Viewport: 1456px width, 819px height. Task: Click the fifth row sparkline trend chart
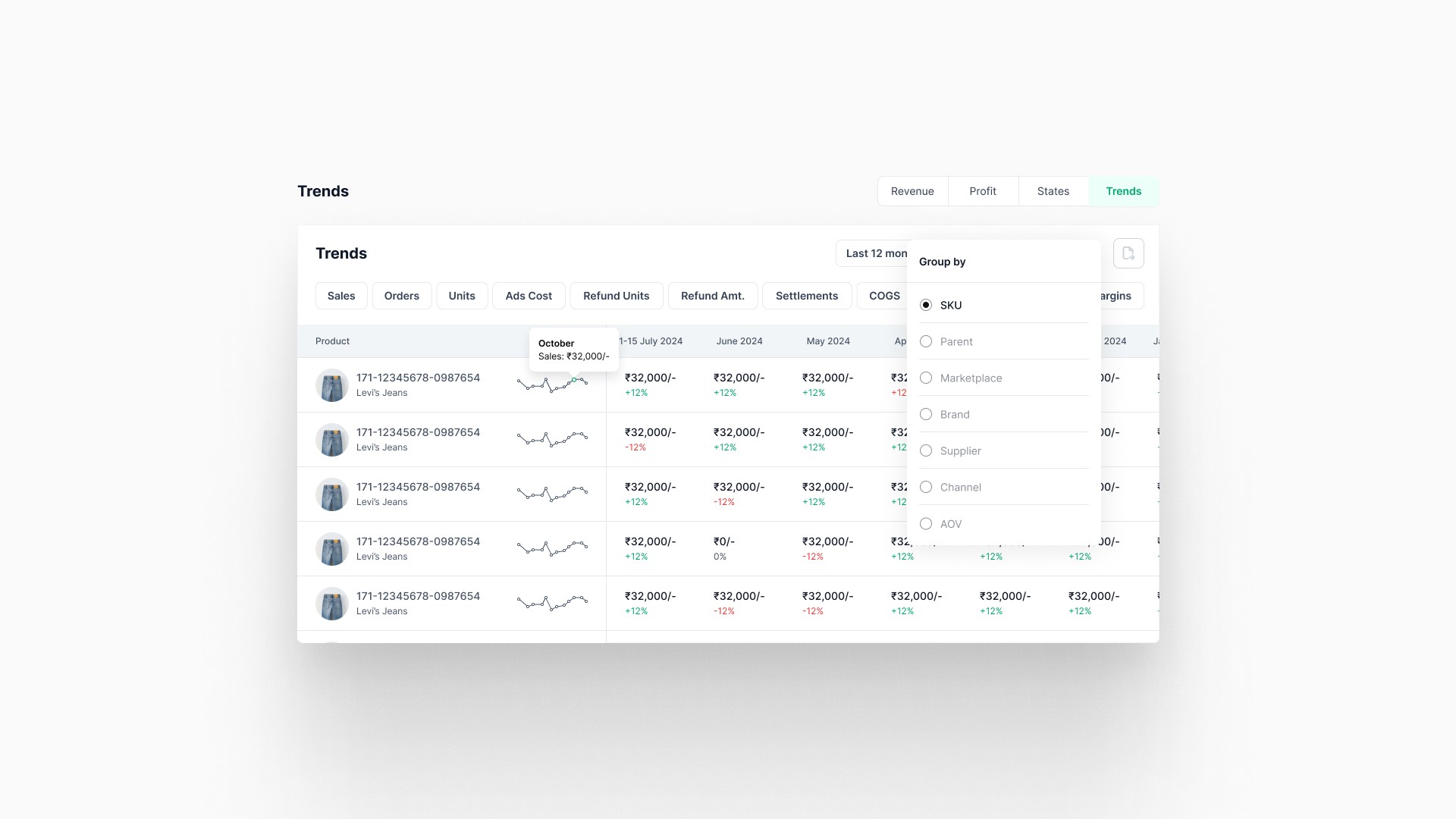coord(552,603)
